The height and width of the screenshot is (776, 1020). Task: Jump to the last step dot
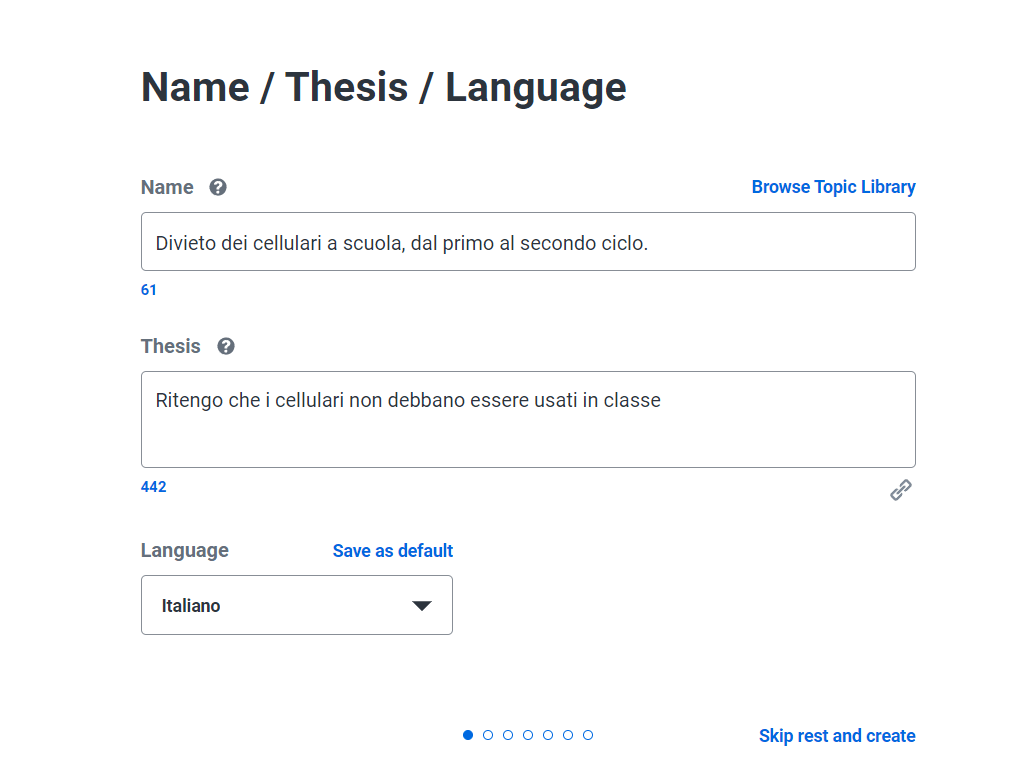click(x=588, y=735)
